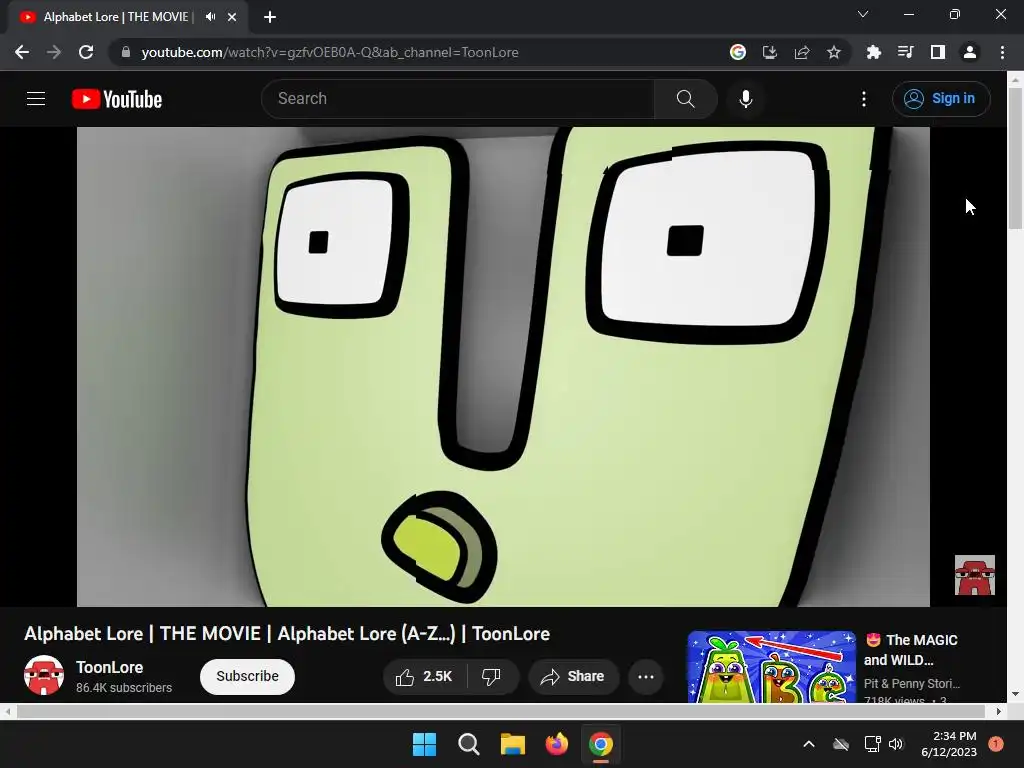Click the horizontal scrollbar thumb
Screen dimensions: 1024x768
point(501,711)
